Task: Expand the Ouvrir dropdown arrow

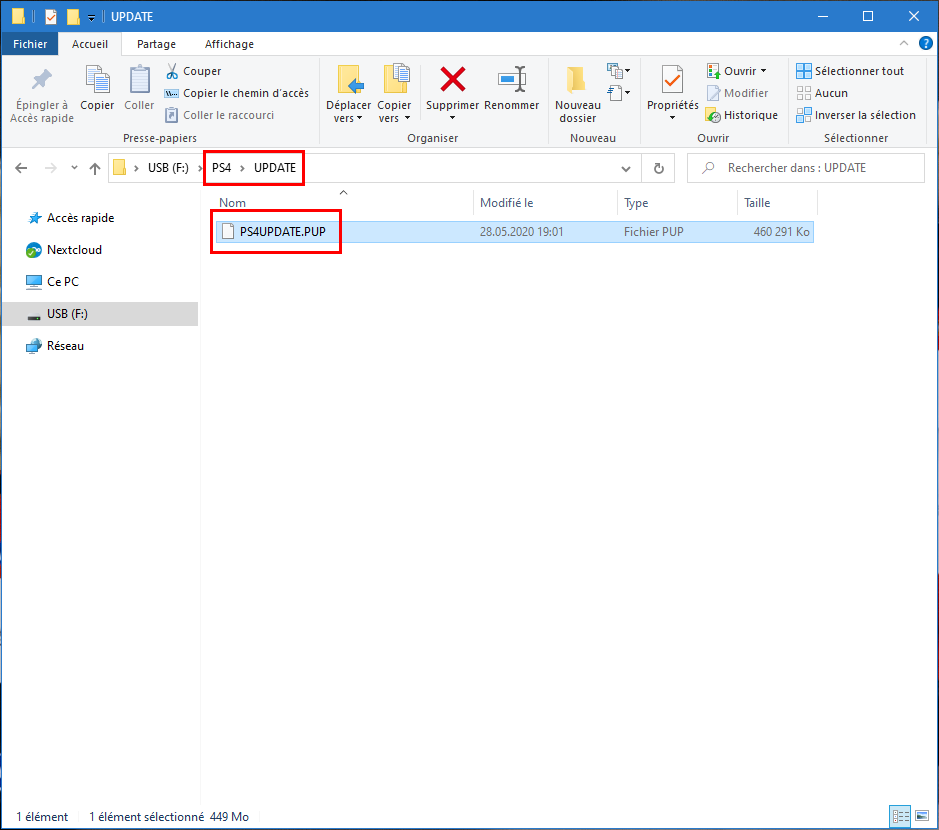Action: pyautogui.click(x=764, y=71)
